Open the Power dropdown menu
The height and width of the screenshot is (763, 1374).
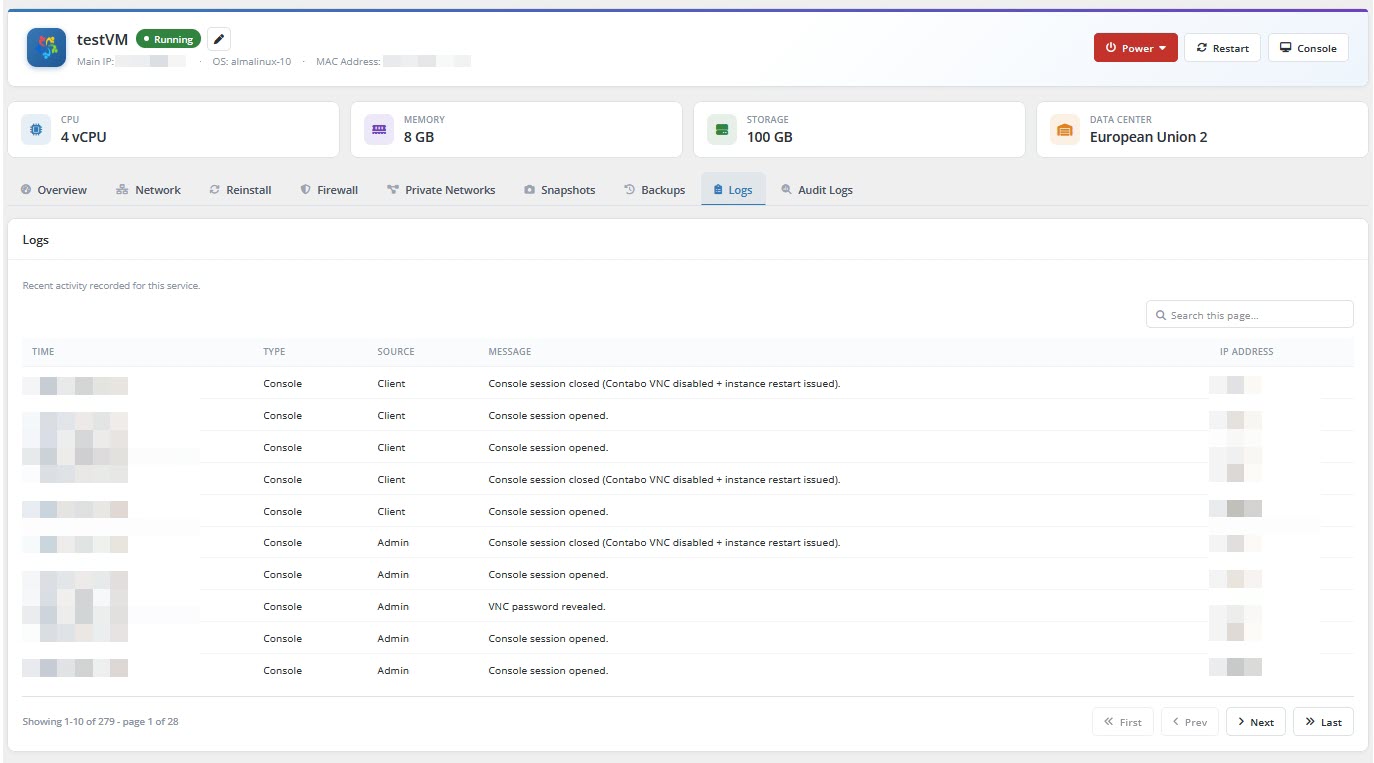tap(1136, 48)
